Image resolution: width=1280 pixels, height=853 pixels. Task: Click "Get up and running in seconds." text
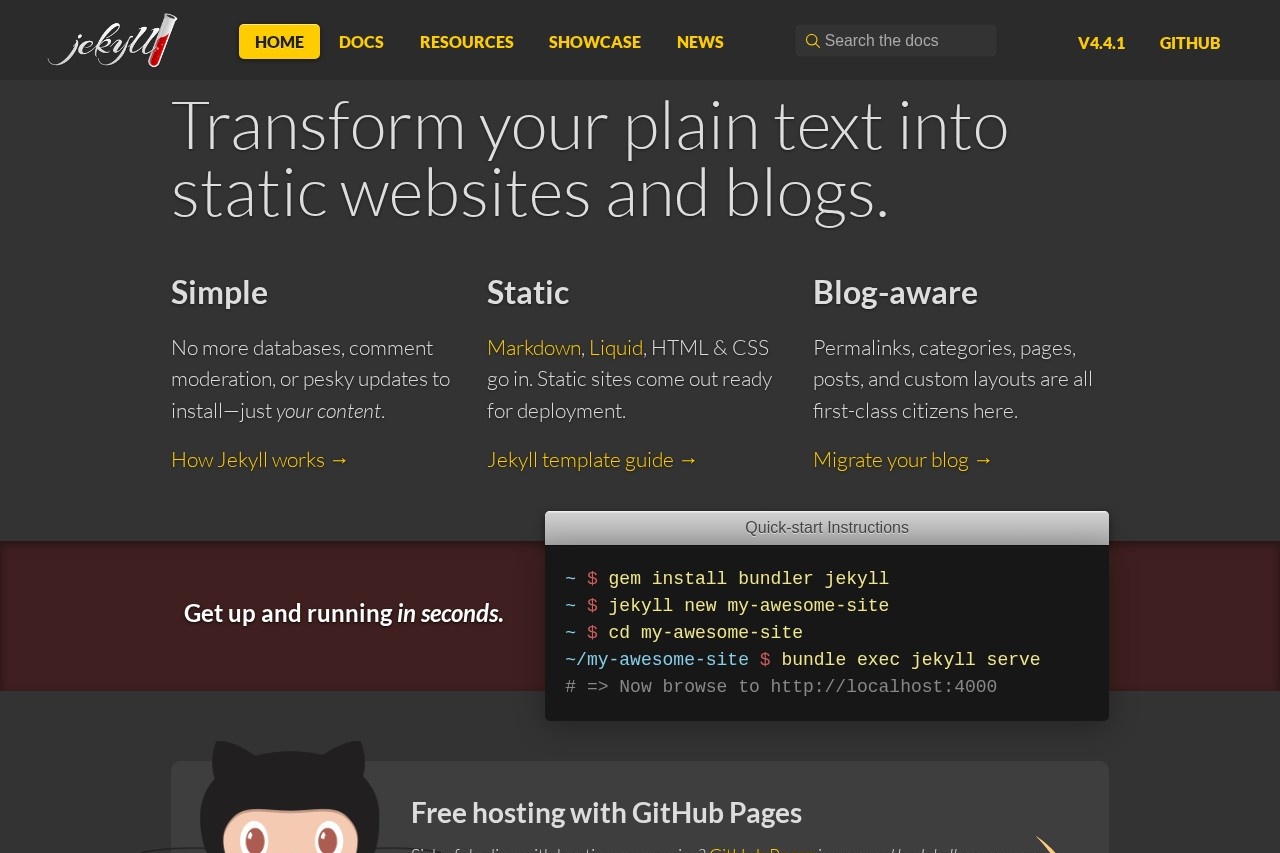click(x=343, y=613)
